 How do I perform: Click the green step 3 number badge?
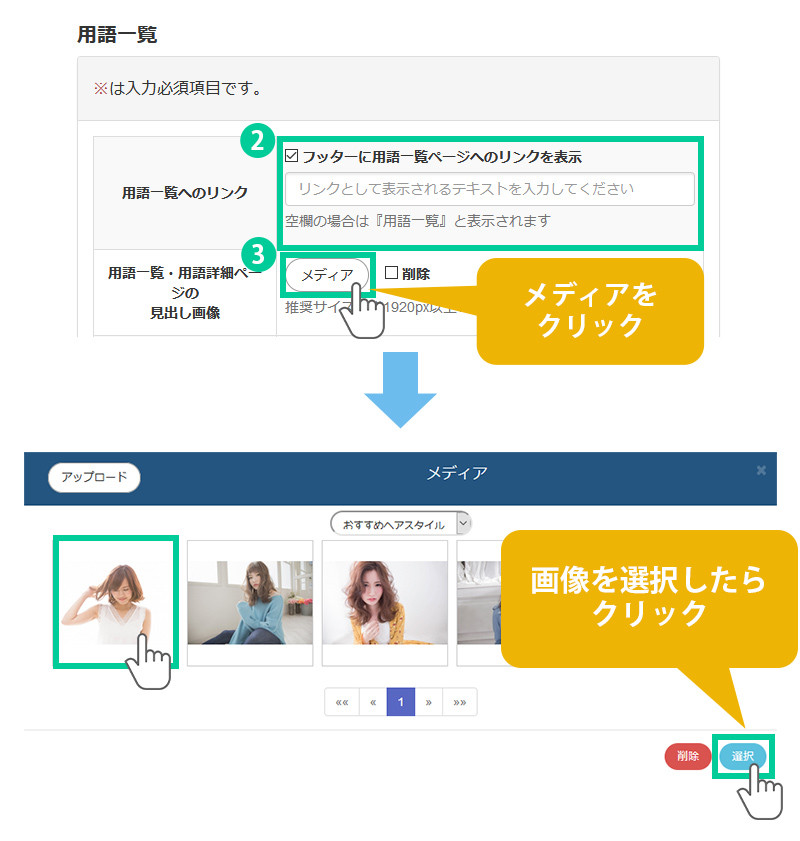[x=257, y=250]
